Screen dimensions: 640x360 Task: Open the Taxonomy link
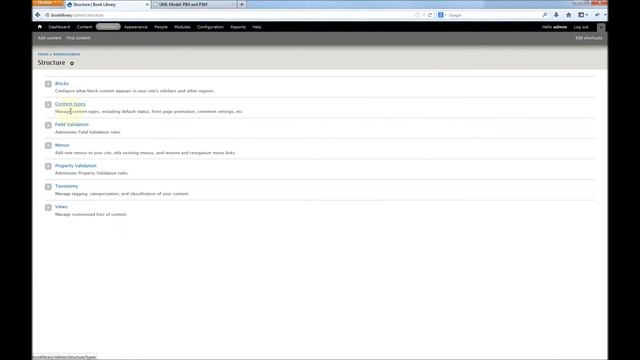pyautogui.click(x=67, y=186)
